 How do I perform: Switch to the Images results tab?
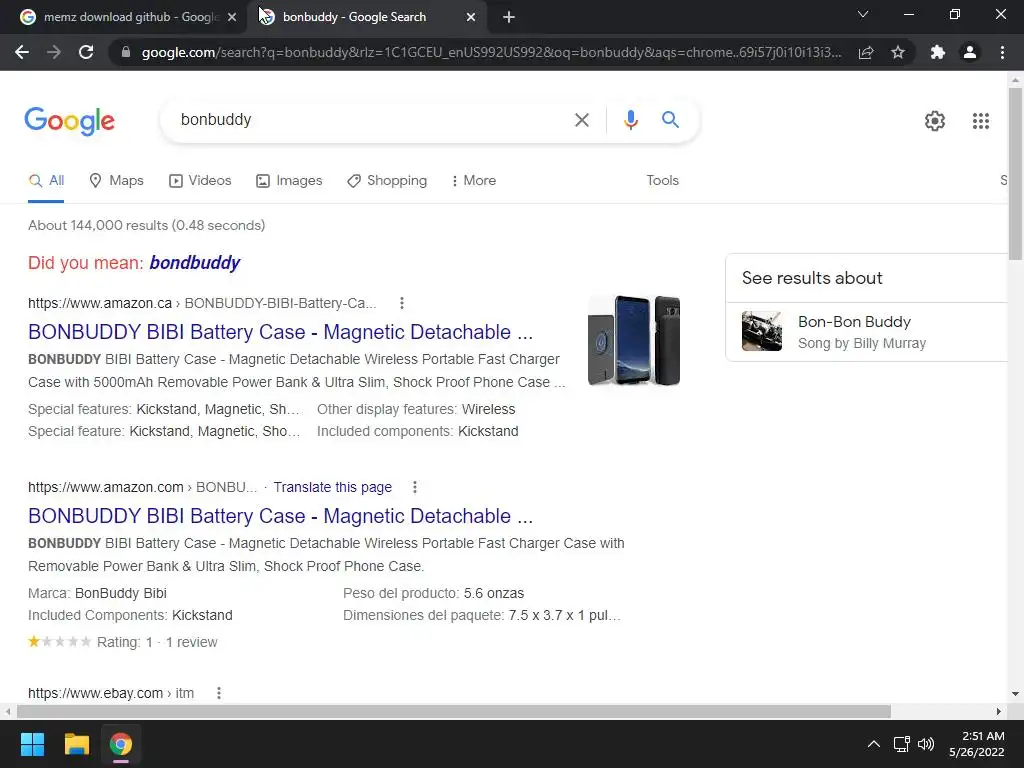pos(289,180)
